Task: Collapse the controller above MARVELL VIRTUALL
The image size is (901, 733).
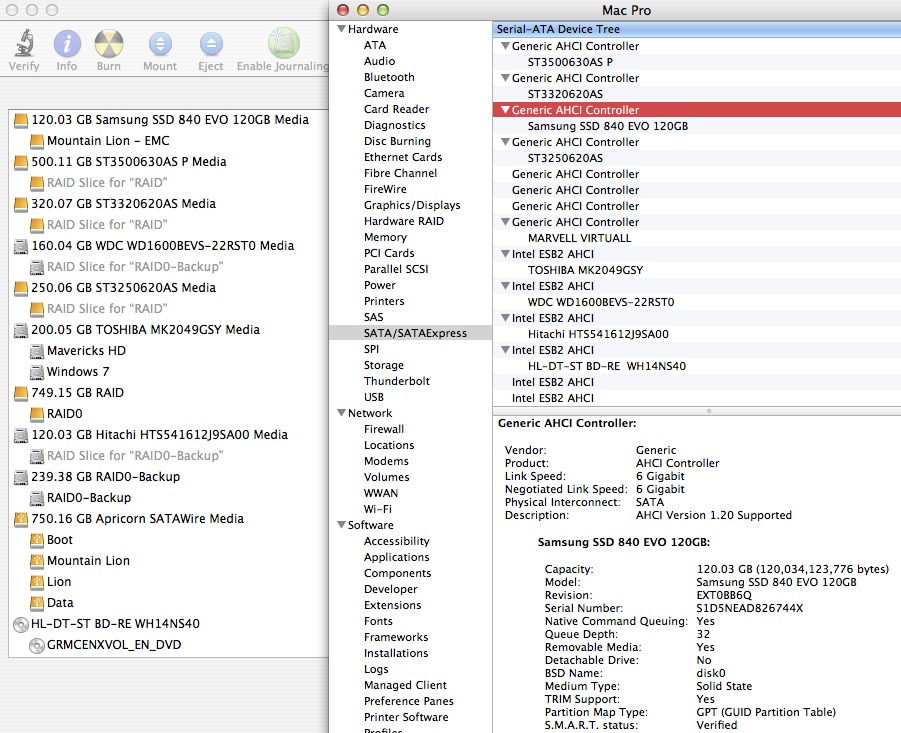Action: [x=505, y=221]
